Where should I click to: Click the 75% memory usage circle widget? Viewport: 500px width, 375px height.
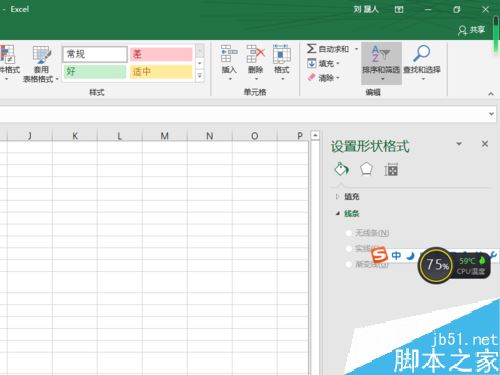pos(436,265)
